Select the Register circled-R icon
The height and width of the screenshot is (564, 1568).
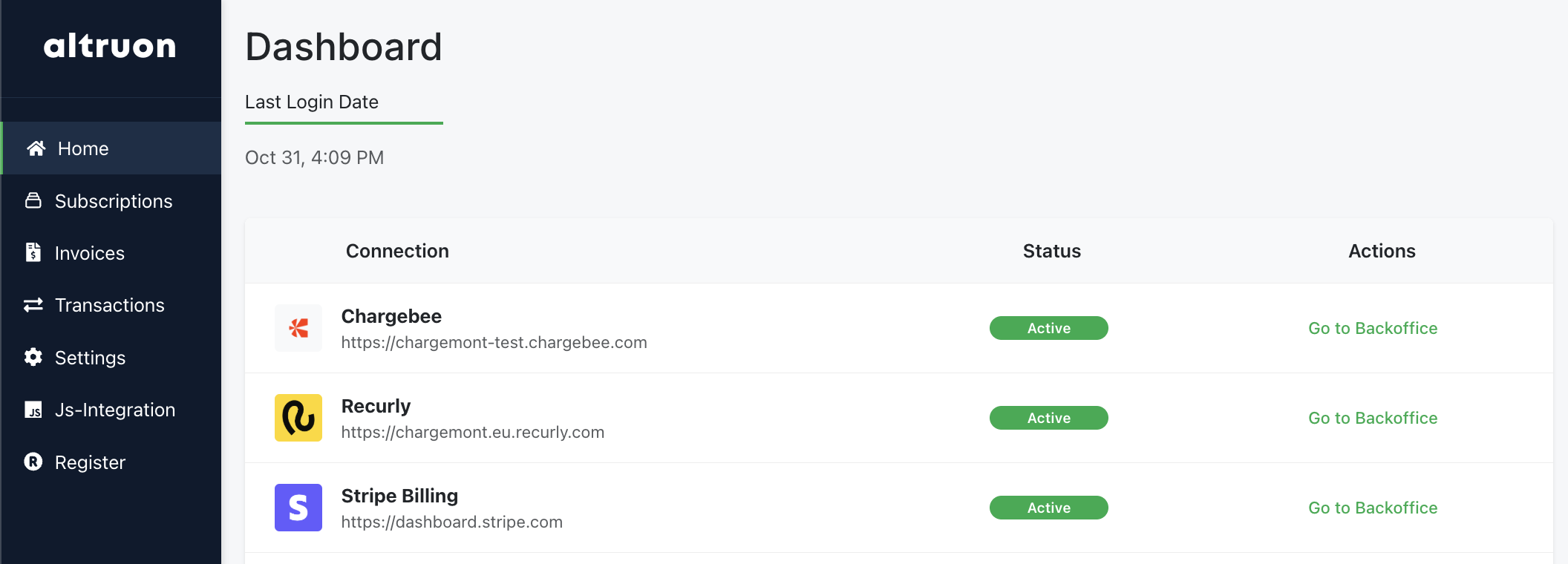(x=33, y=462)
